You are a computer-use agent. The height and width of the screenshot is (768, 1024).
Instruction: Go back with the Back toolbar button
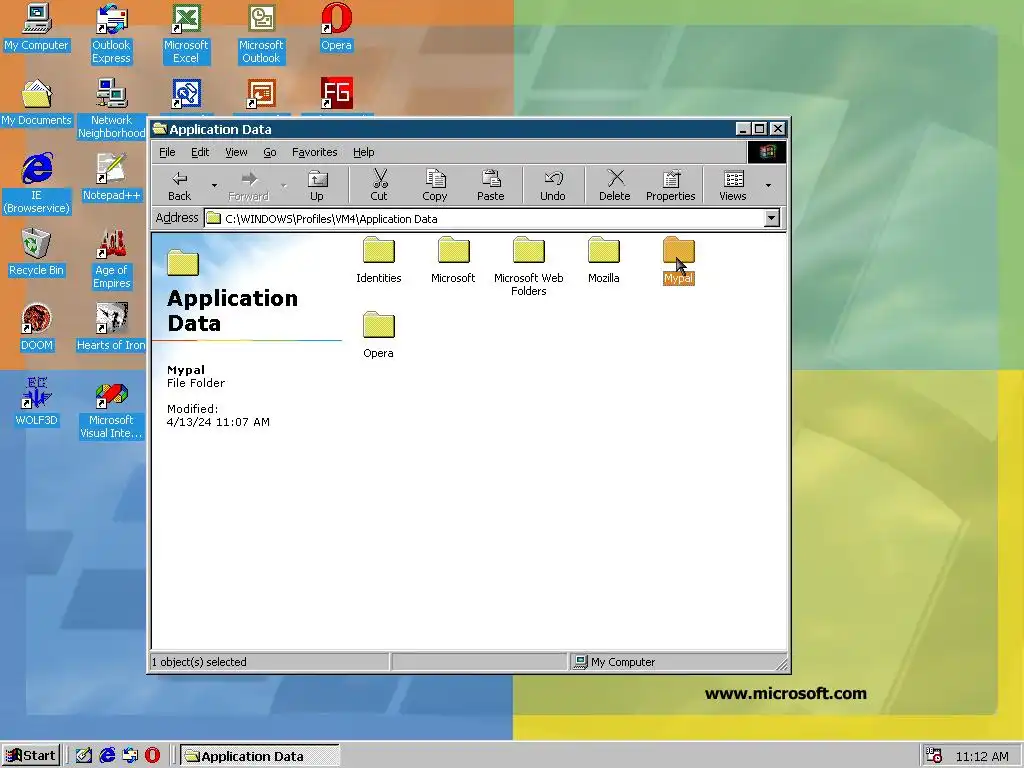(x=180, y=185)
